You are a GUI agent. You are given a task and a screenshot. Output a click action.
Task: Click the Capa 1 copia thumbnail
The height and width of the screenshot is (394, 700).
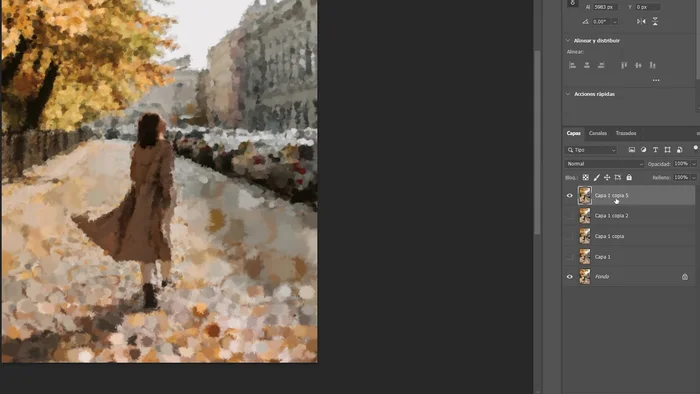click(585, 236)
